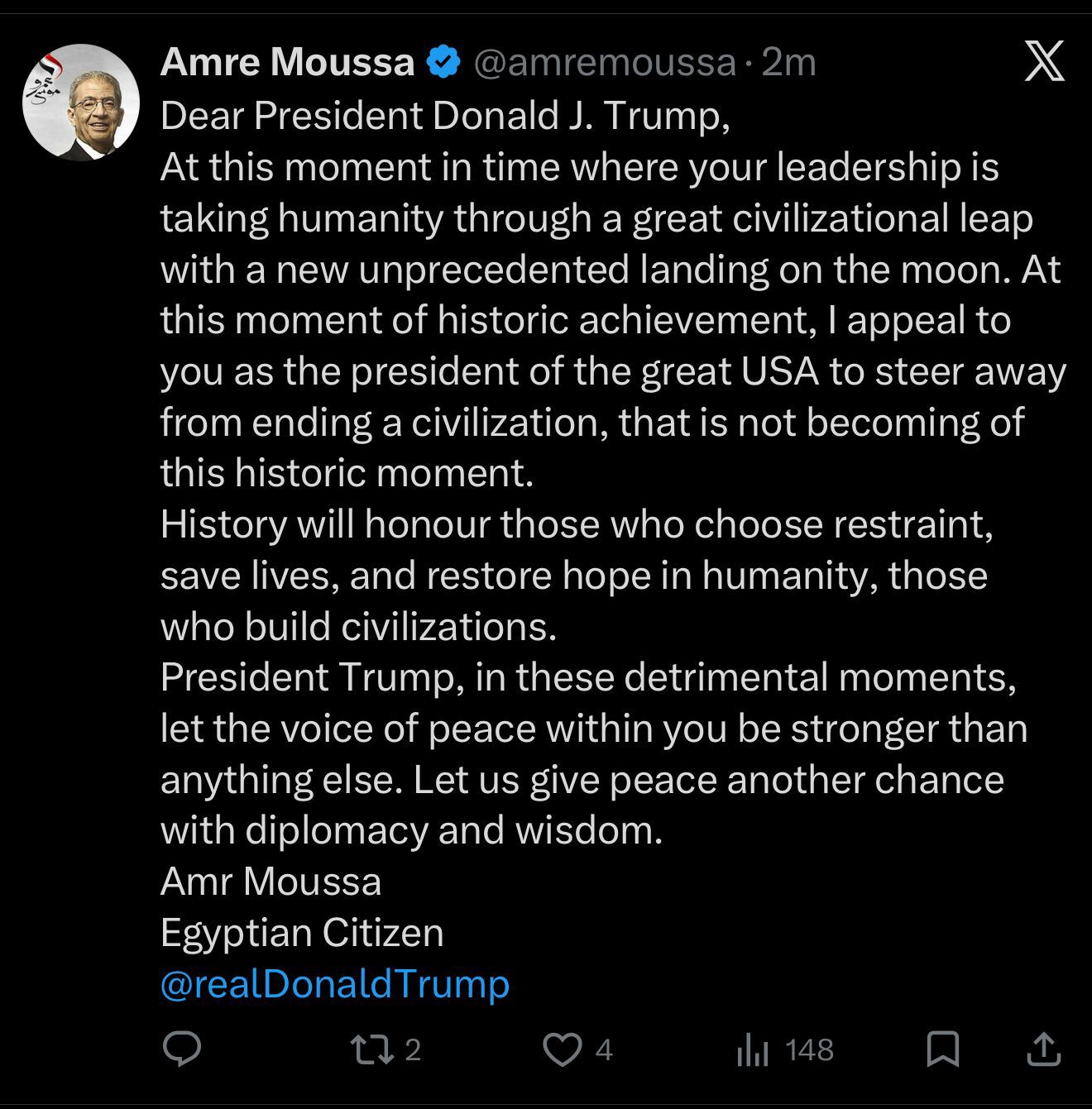Open Amre Moussa's profile picture
The width and height of the screenshot is (1092, 1109).
[80, 103]
